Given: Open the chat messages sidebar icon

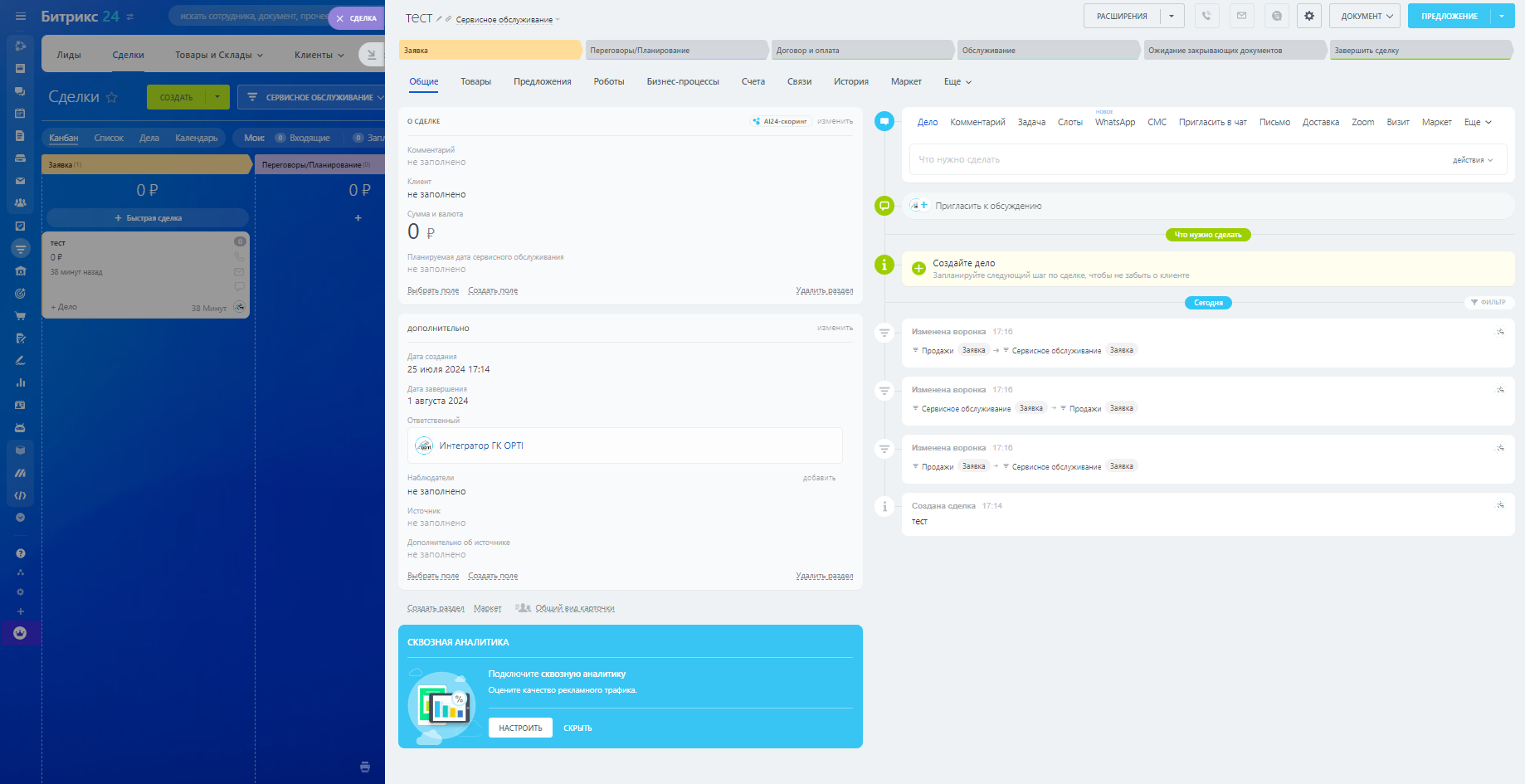Looking at the screenshot, I should [x=21, y=91].
